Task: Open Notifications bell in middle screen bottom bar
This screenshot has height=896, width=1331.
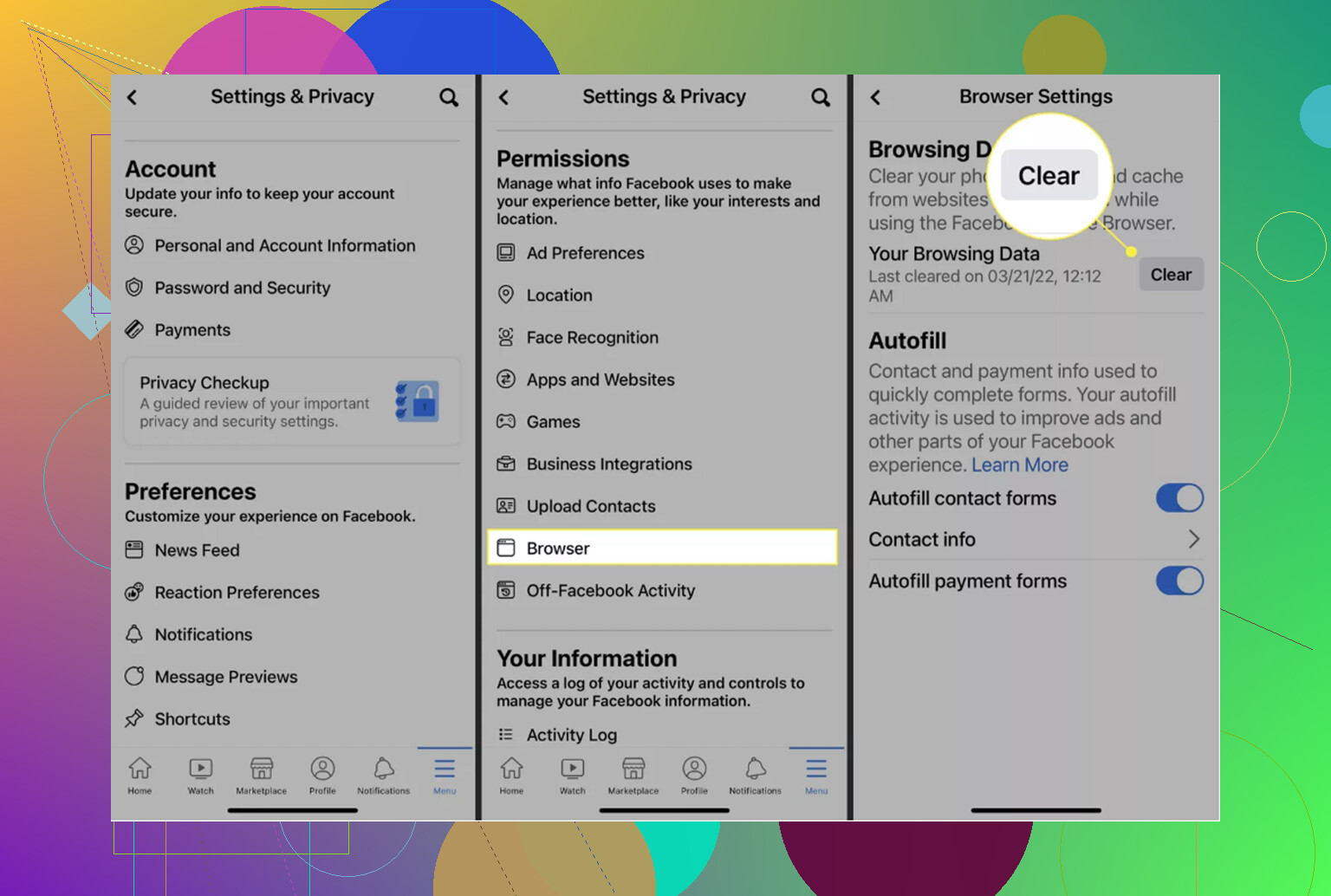Action: tap(756, 776)
